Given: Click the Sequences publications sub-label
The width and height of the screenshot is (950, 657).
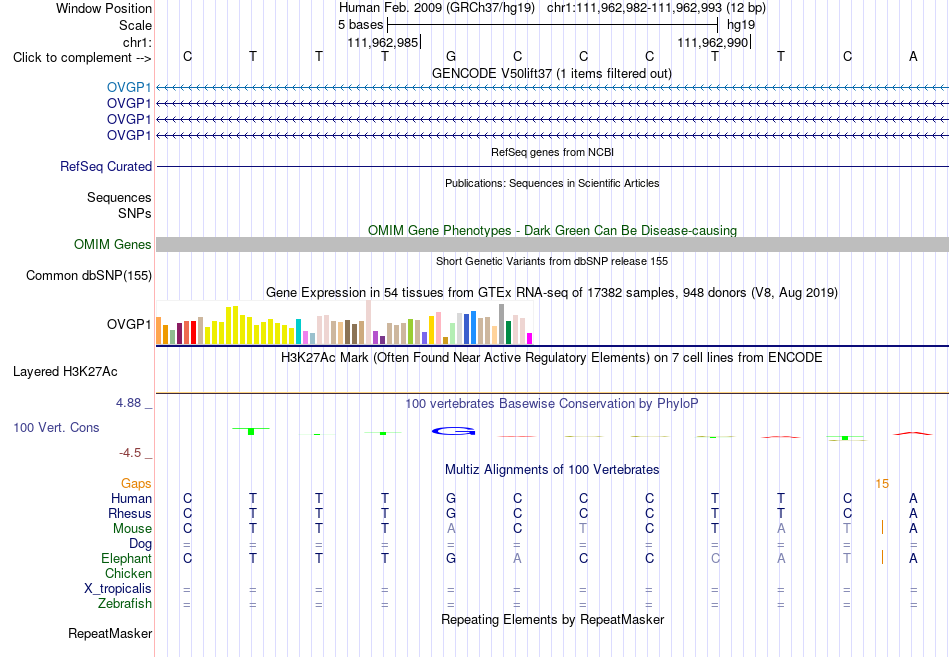Looking at the screenshot, I should click(x=119, y=198).
